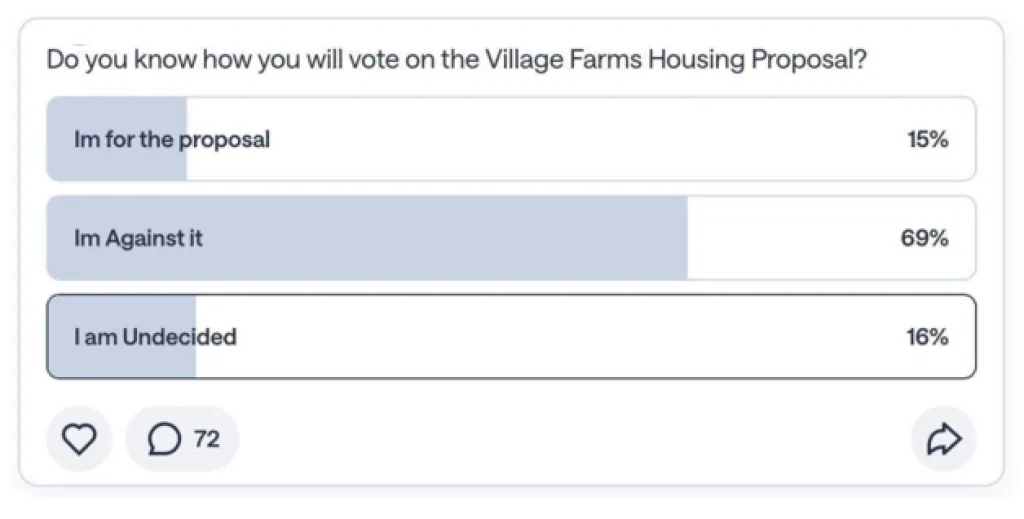The image size is (1024, 519).
Task: Share the poll using the arrow icon
Action: coord(943,439)
